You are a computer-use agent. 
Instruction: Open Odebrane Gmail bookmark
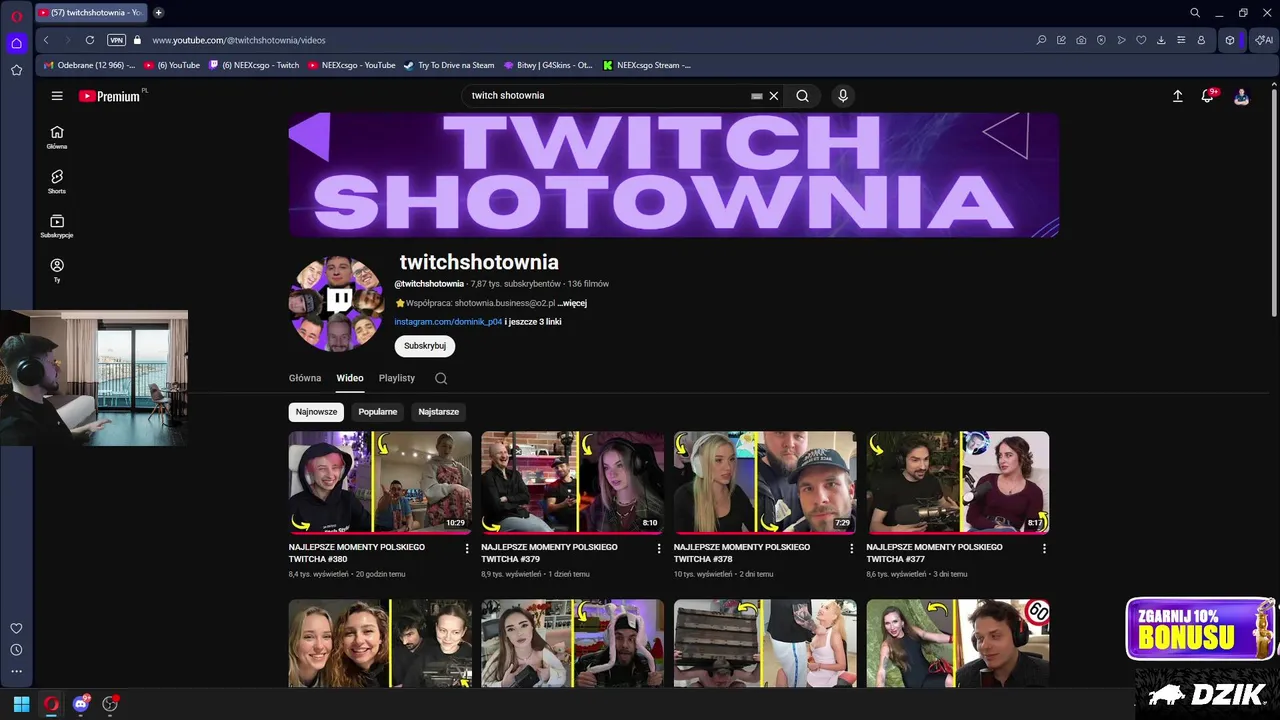pyautogui.click(x=89, y=65)
